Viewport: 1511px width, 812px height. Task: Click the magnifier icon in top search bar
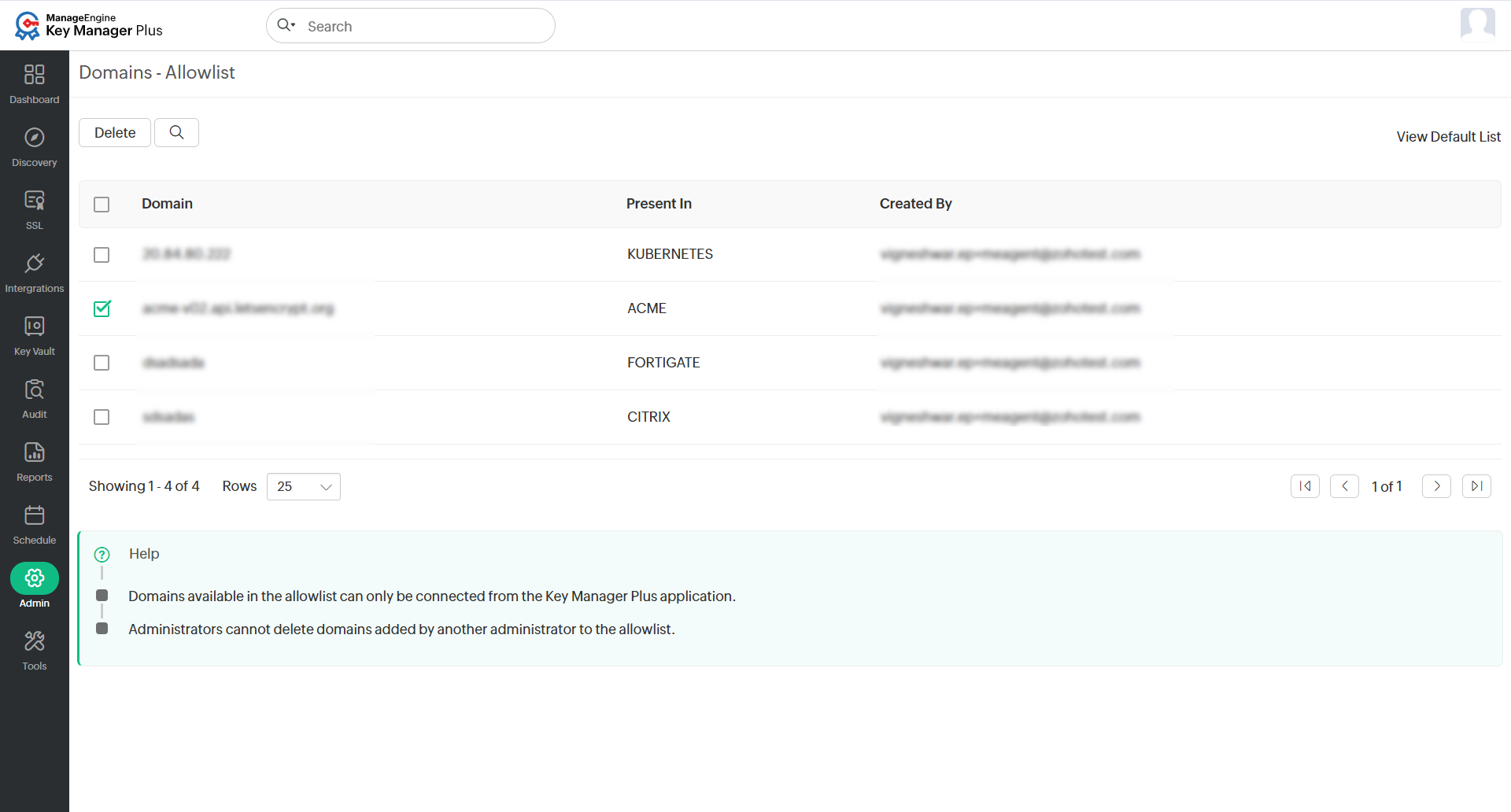pyautogui.click(x=286, y=25)
